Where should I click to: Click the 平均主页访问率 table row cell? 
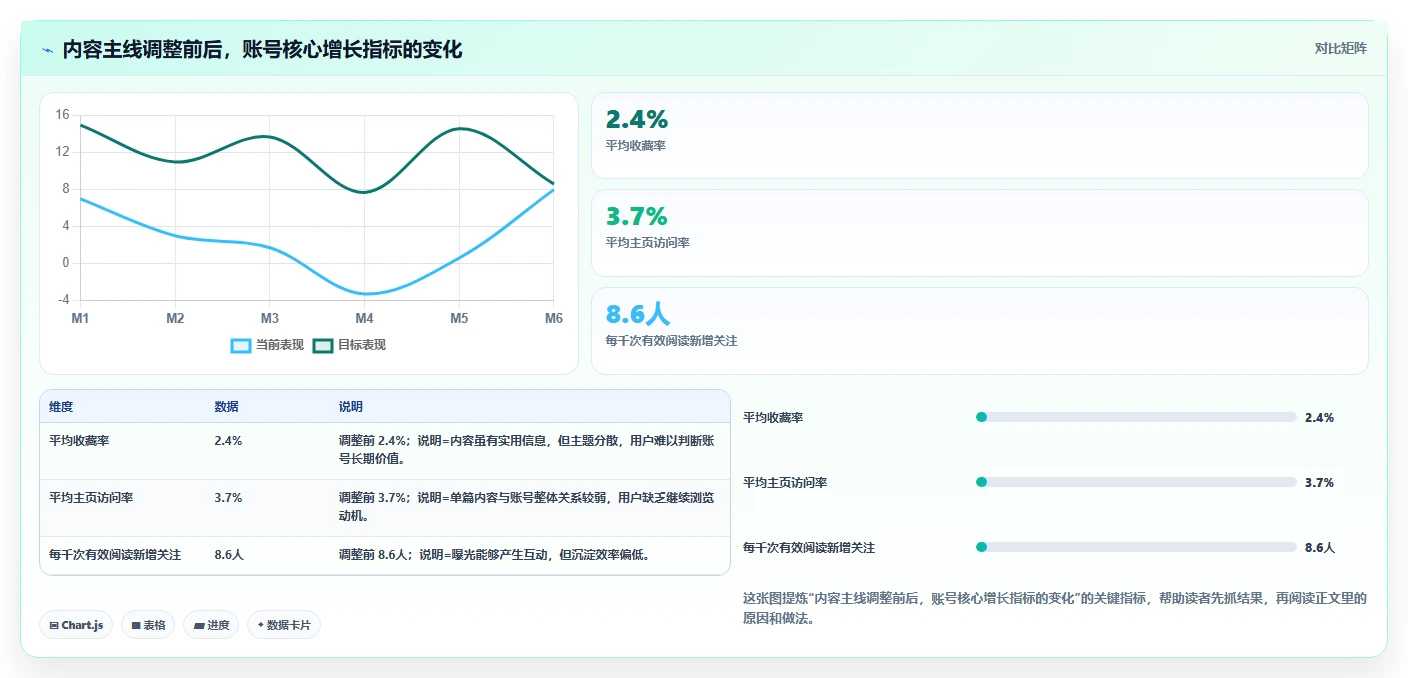122,508
